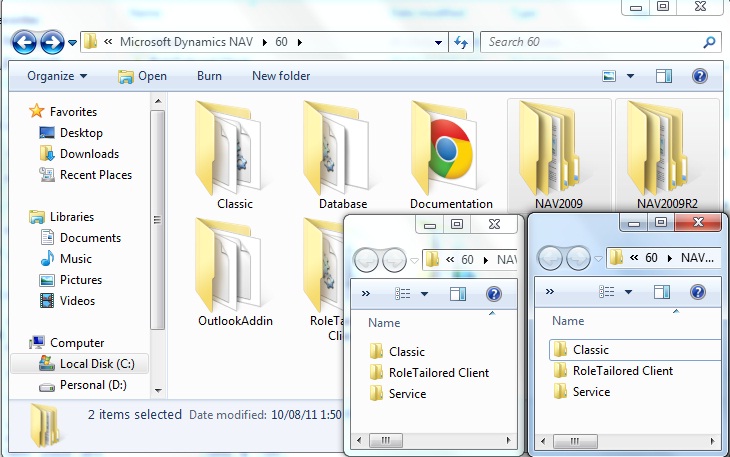Open the Pictures library
Viewport: 730px width, 457px height.
point(81,280)
